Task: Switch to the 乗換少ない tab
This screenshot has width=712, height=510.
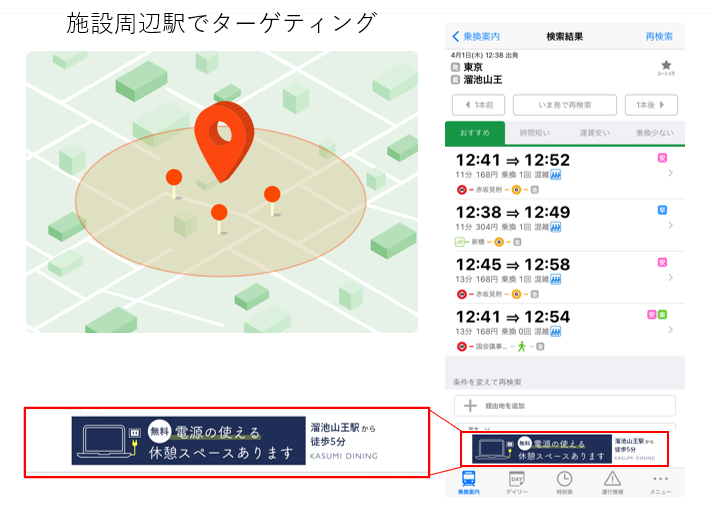Action: coord(654,133)
